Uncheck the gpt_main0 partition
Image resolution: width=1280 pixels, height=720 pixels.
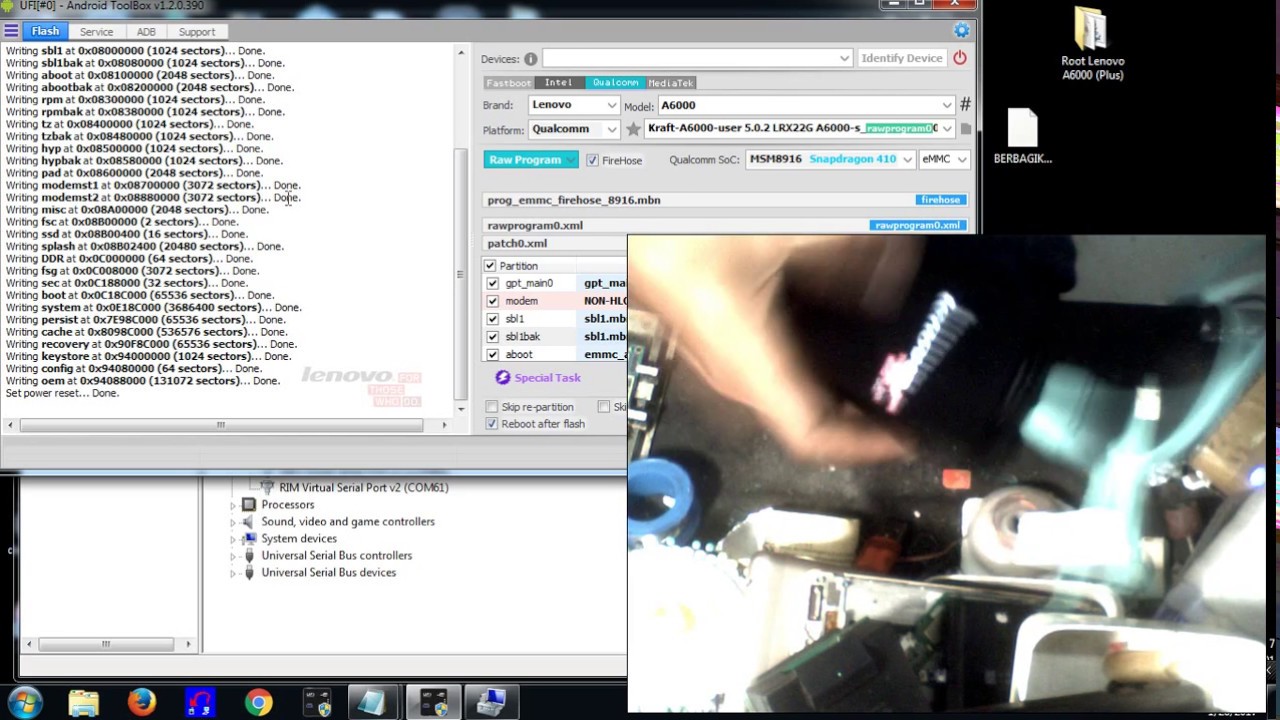tap(492, 284)
